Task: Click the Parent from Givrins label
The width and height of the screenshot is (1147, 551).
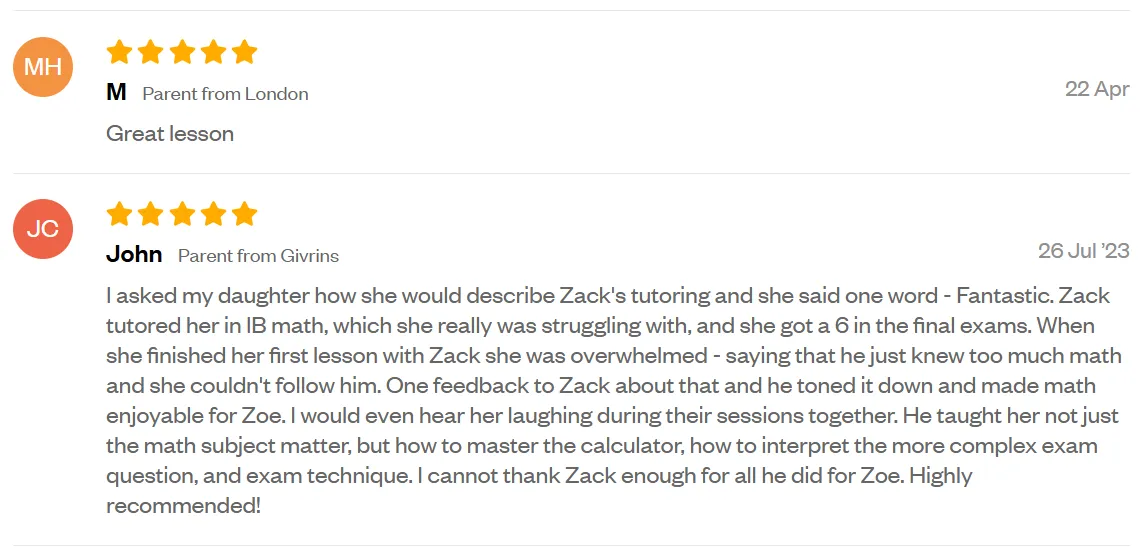Action: (259, 255)
